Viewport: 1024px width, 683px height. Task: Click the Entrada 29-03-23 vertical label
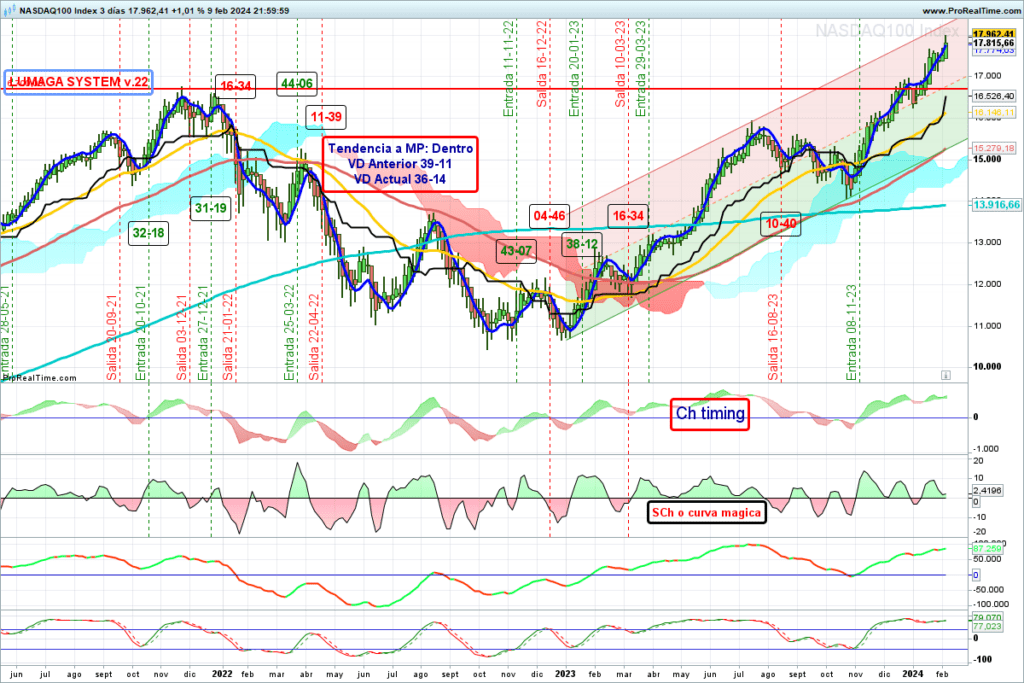pos(641,69)
